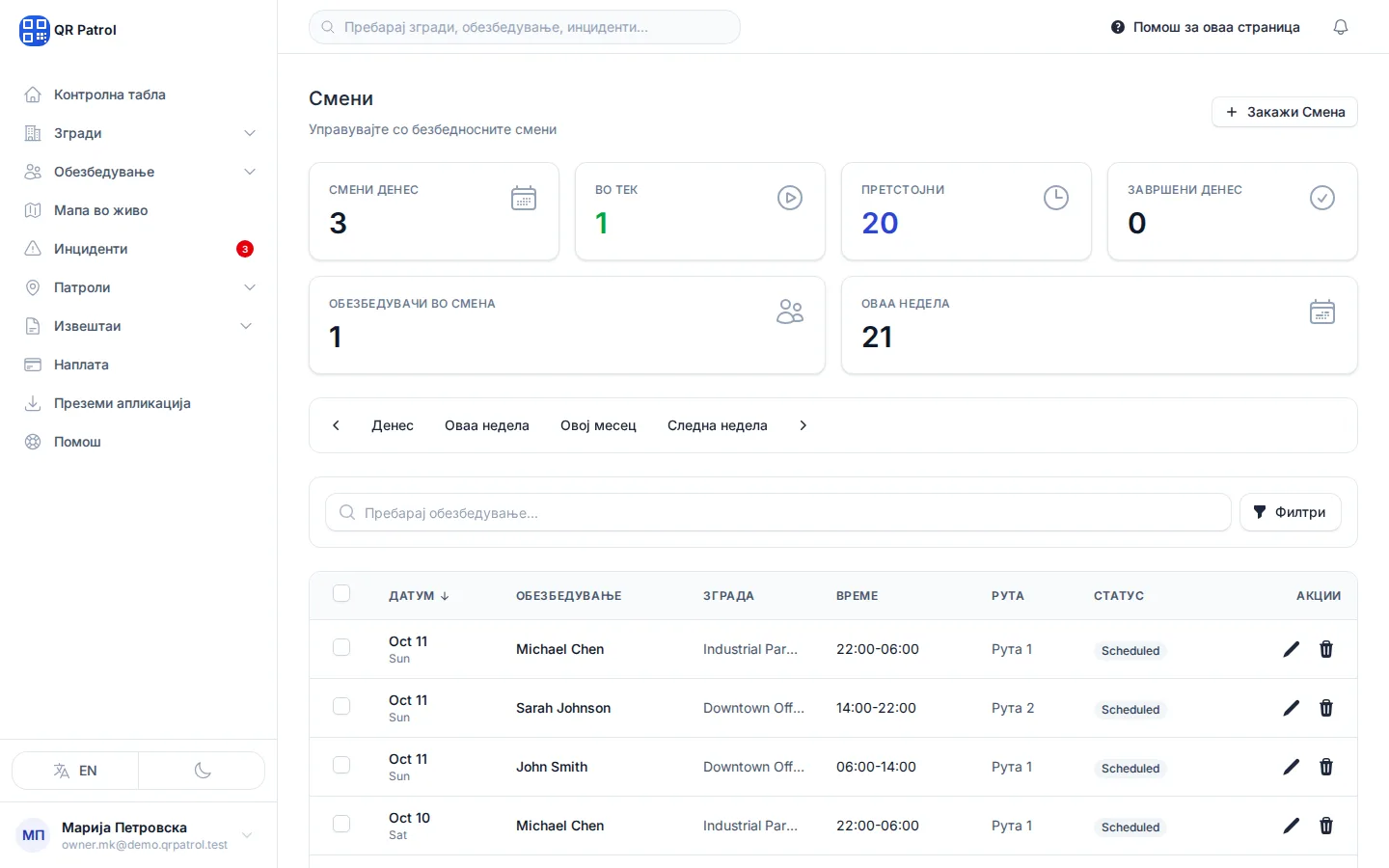This screenshot has height=868, width=1389.
Task: Click the calendar icon in Смени денес card
Action: click(x=524, y=198)
